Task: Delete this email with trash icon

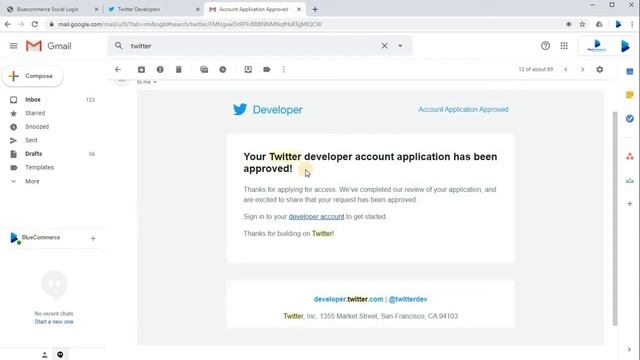Action: (x=179, y=69)
